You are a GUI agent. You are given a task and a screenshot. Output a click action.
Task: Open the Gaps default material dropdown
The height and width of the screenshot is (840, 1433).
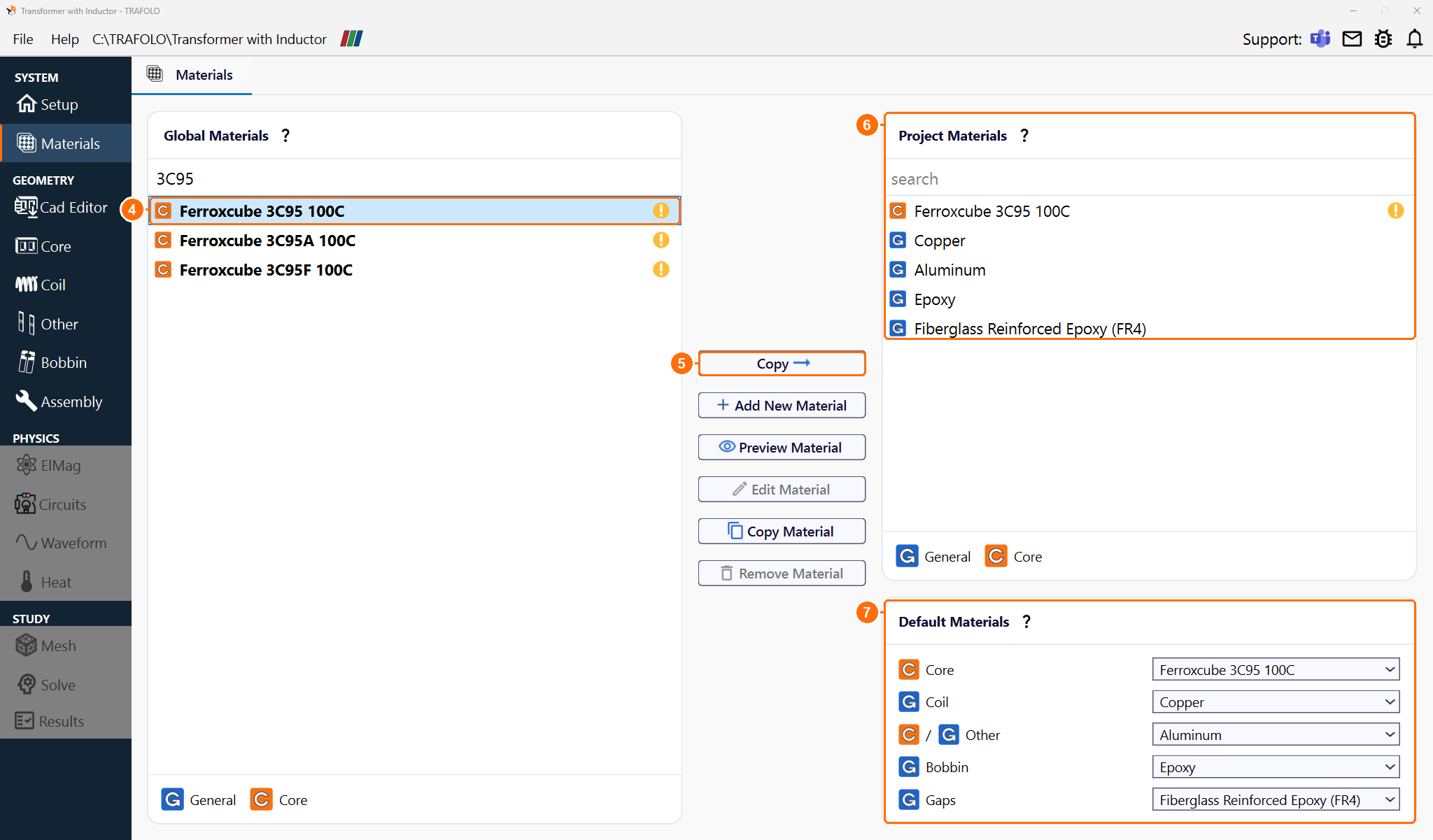(1276, 799)
